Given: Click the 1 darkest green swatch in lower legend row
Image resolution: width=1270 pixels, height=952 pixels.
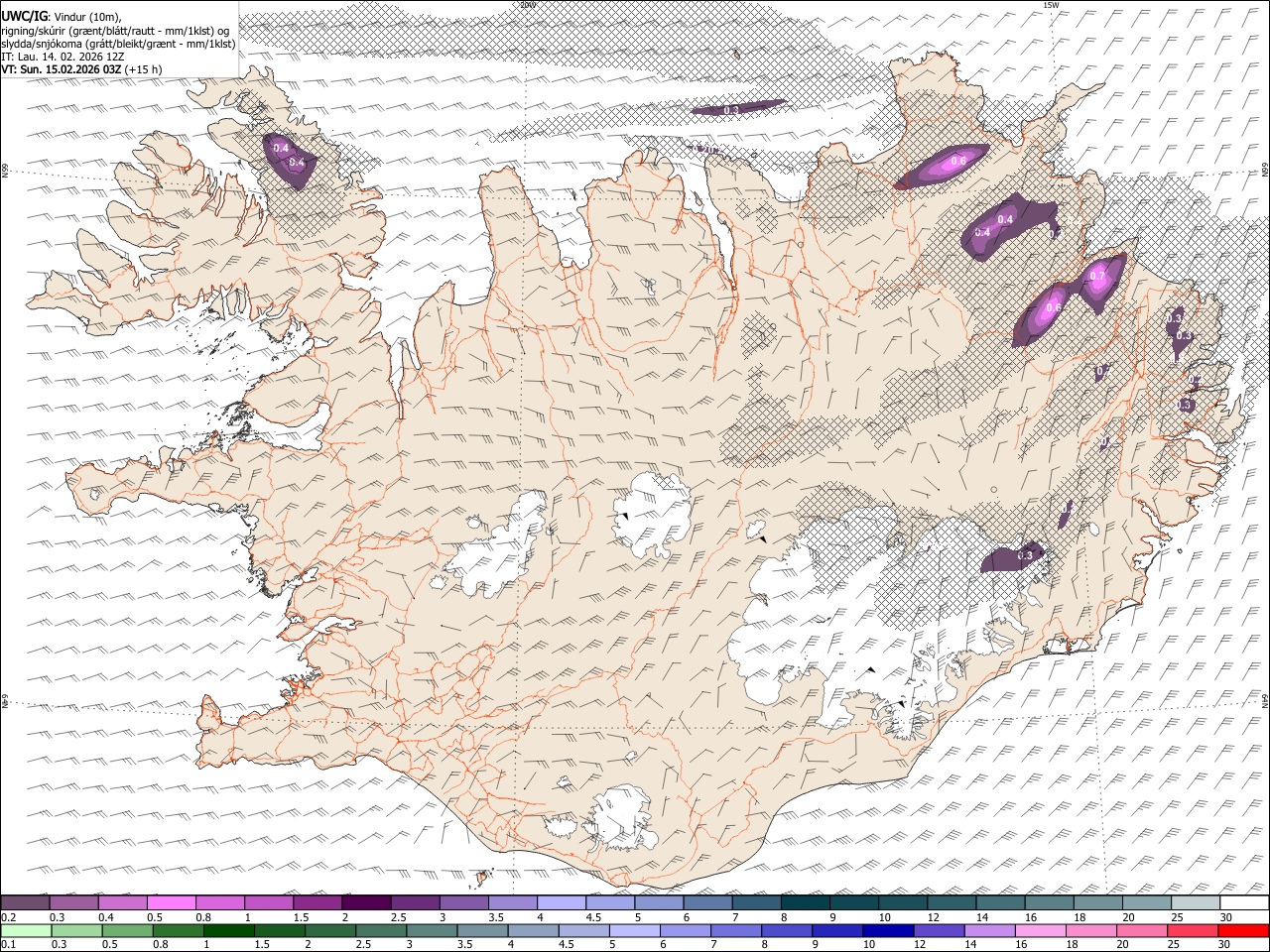Looking at the screenshot, I should [x=228, y=930].
